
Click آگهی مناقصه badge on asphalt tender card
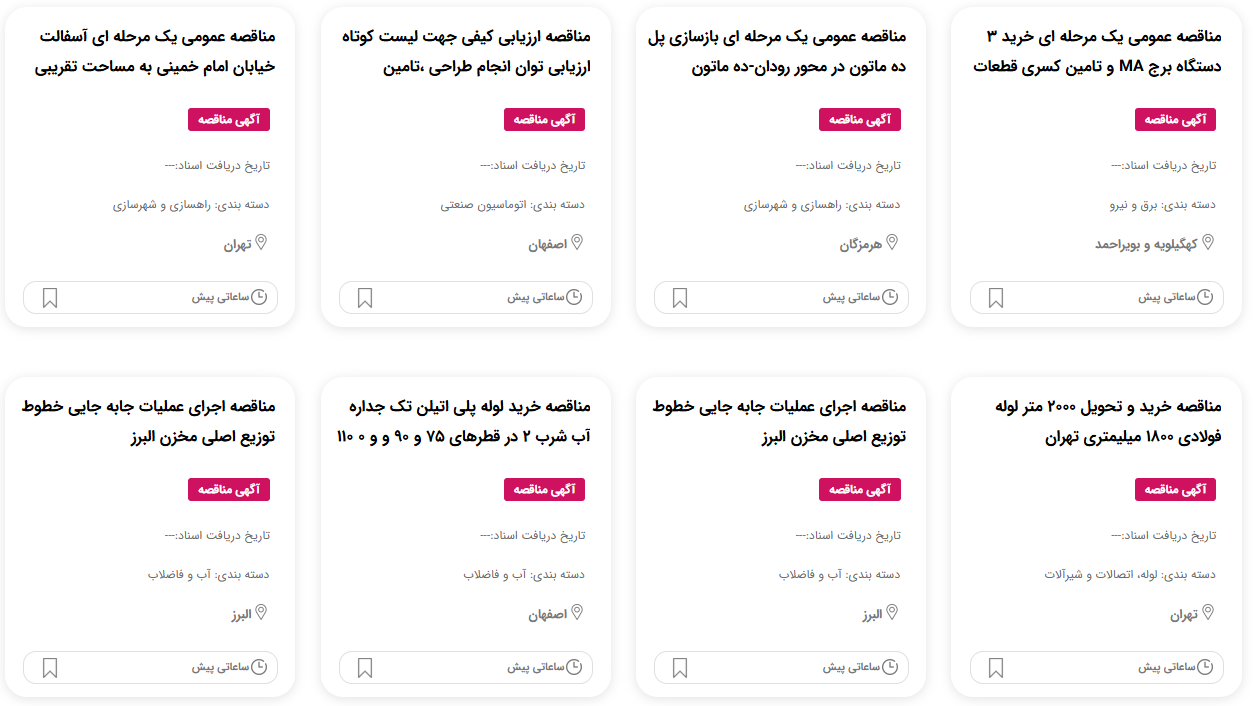pos(229,120)
